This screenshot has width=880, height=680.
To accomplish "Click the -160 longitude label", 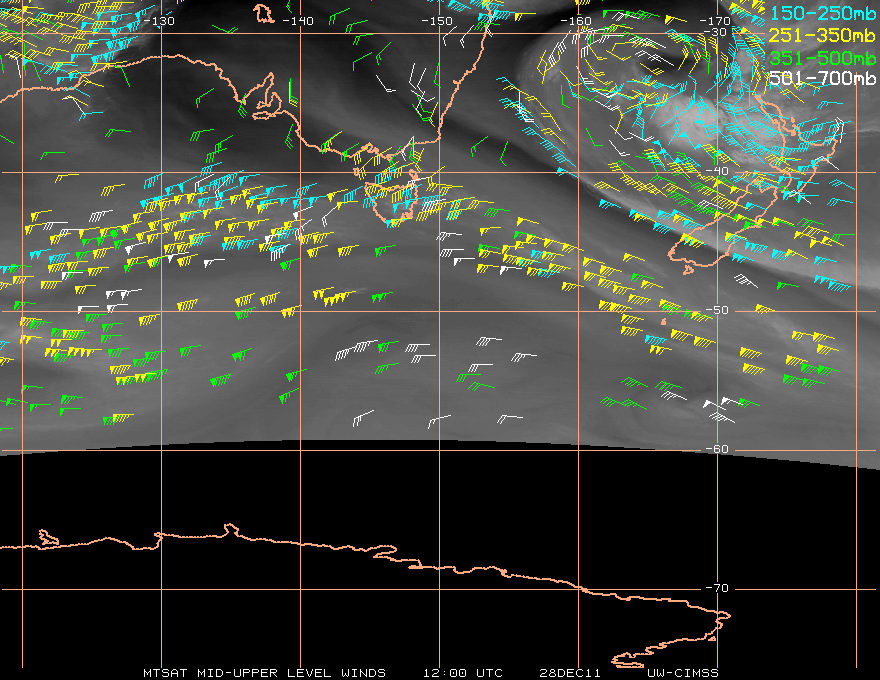I will (575, 21).
